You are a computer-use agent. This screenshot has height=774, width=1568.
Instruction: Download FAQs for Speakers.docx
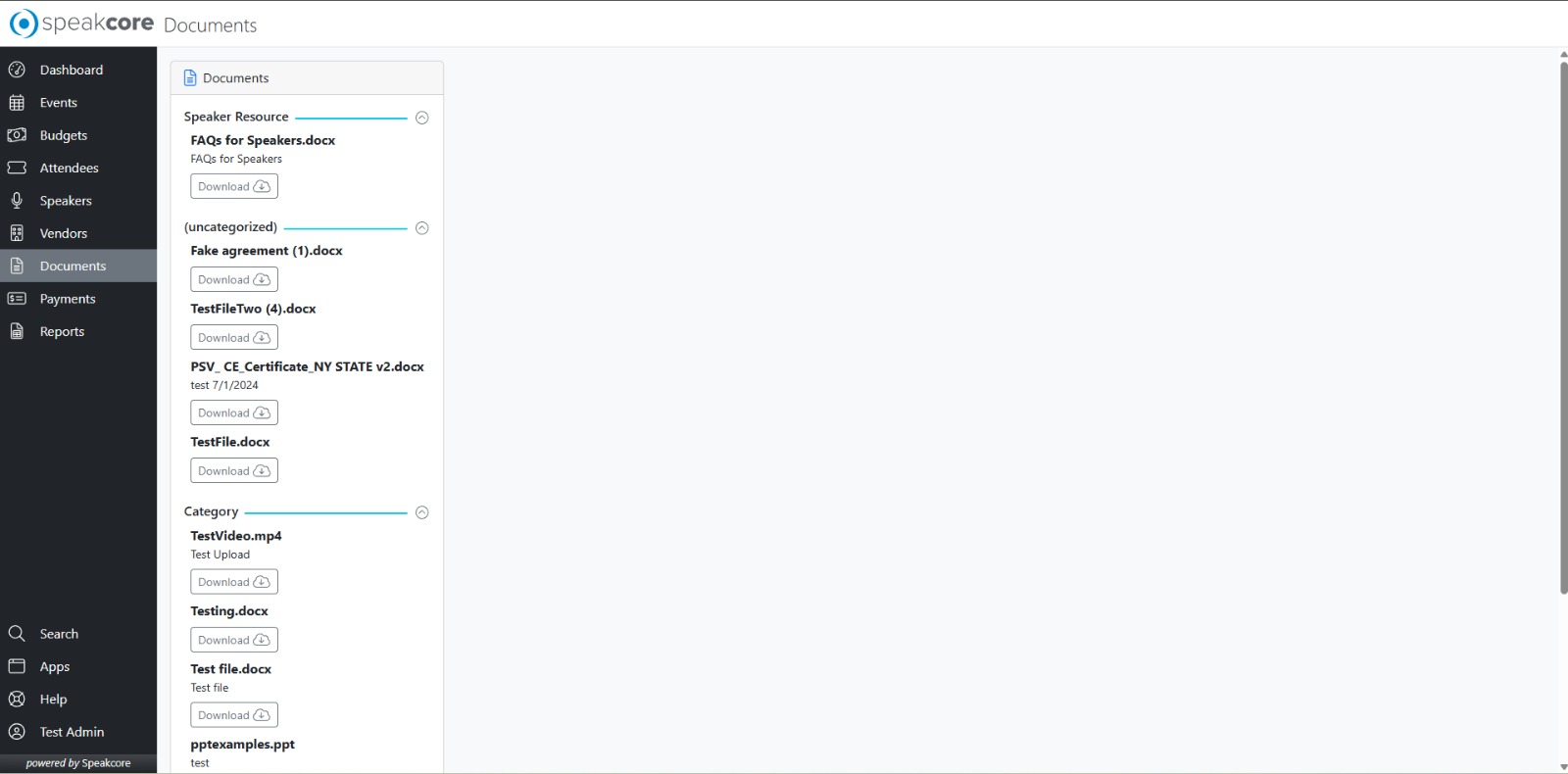pyautogui.click(x=234, y=186)
